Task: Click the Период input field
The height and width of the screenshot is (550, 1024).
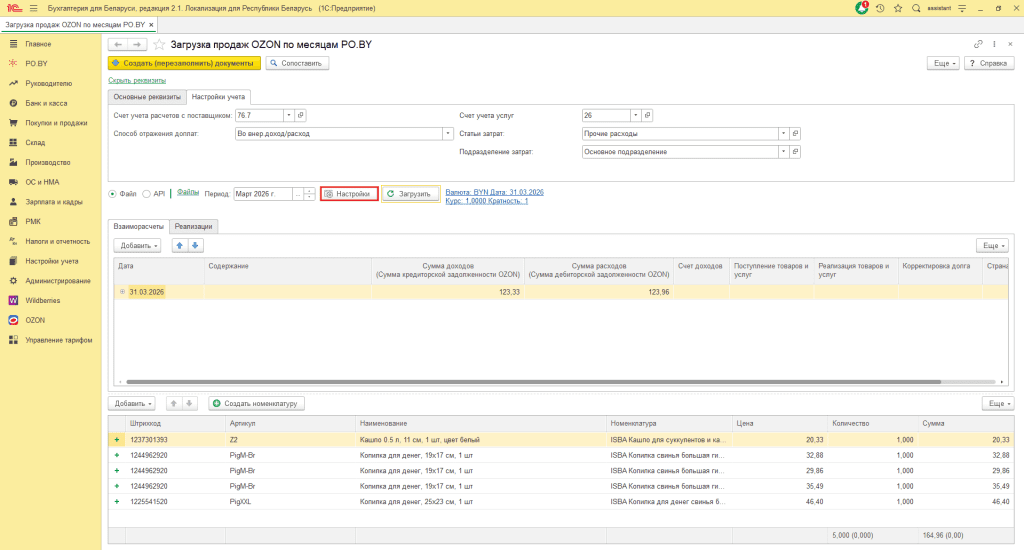Action: 263,194
